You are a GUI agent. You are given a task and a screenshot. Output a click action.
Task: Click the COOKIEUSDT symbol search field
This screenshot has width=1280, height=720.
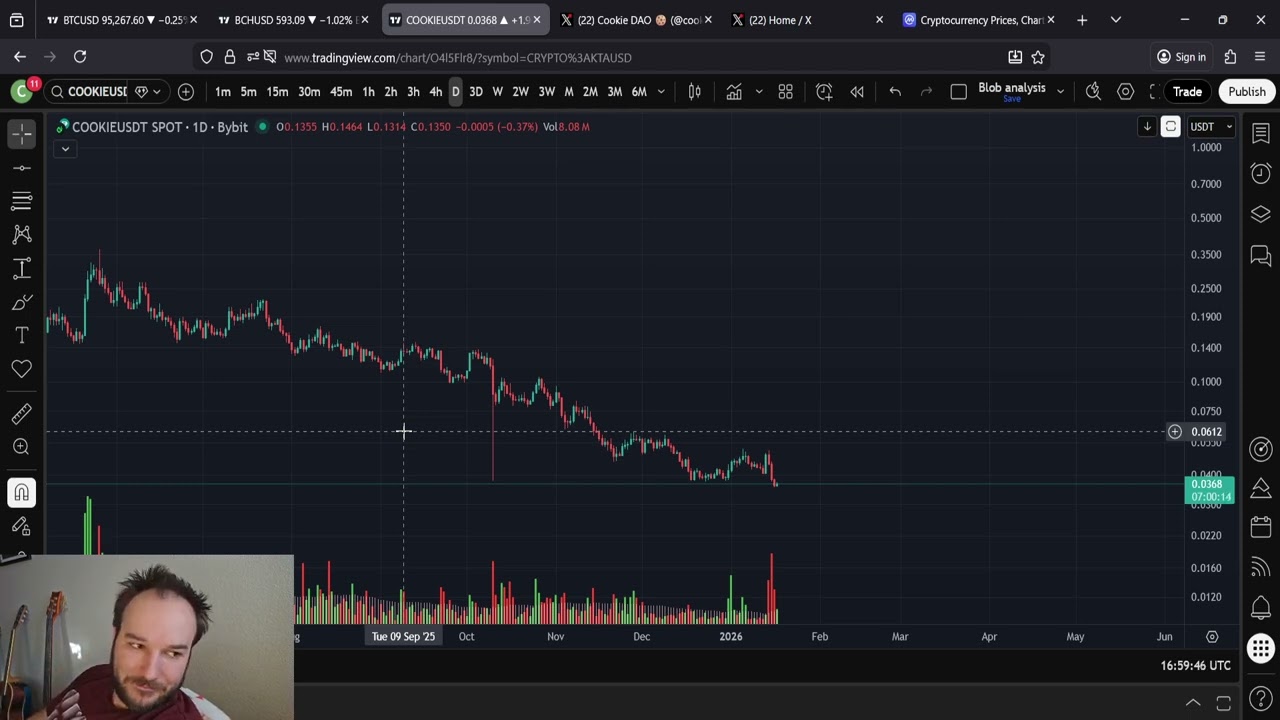click(88, 92)
